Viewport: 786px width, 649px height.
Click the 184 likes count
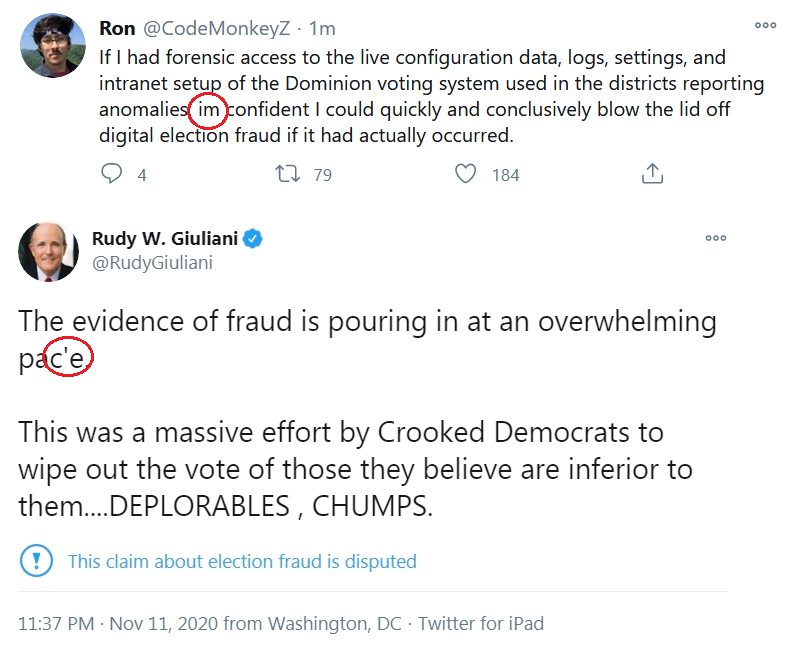[x=505, y=175]
